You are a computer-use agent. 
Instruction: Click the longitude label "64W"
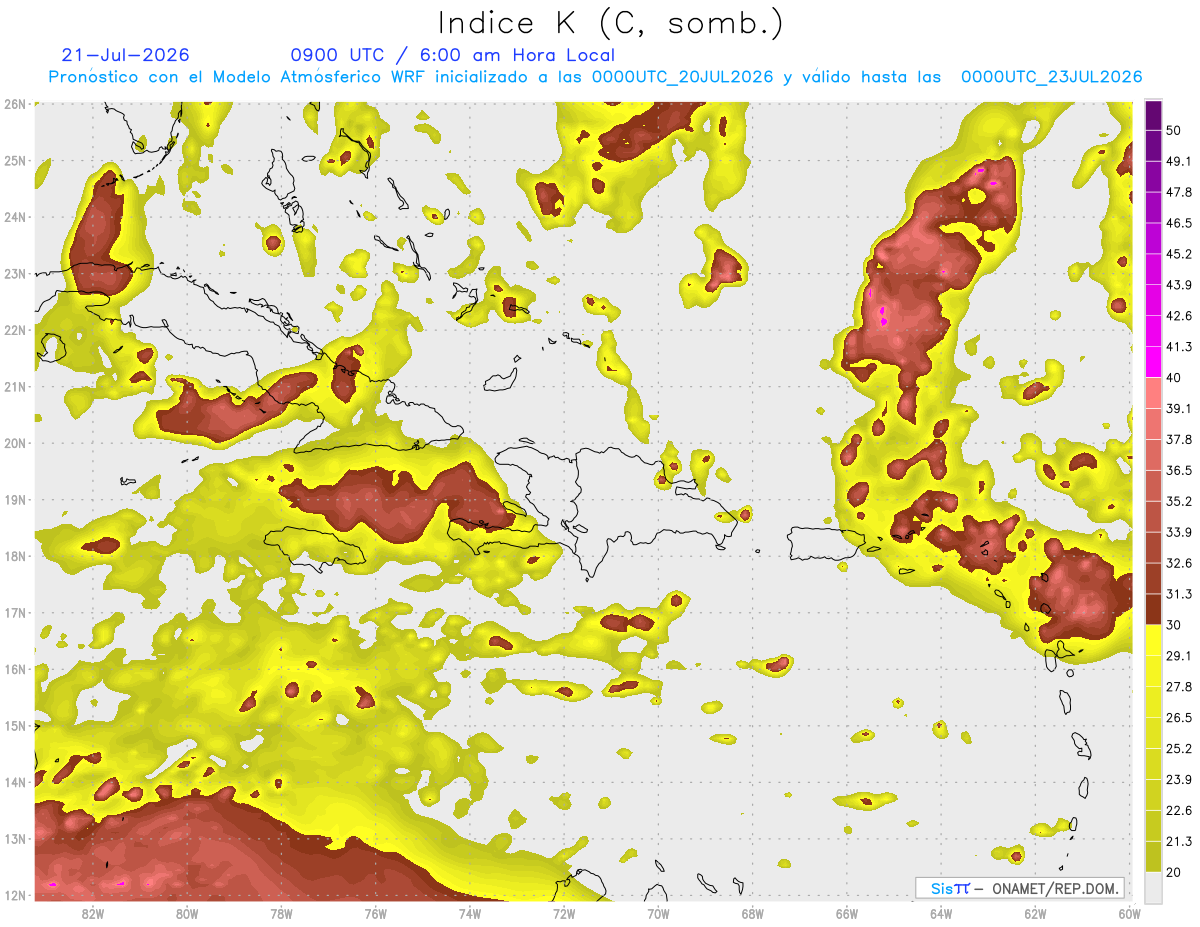pyautogui.click(x=941, y=914)
